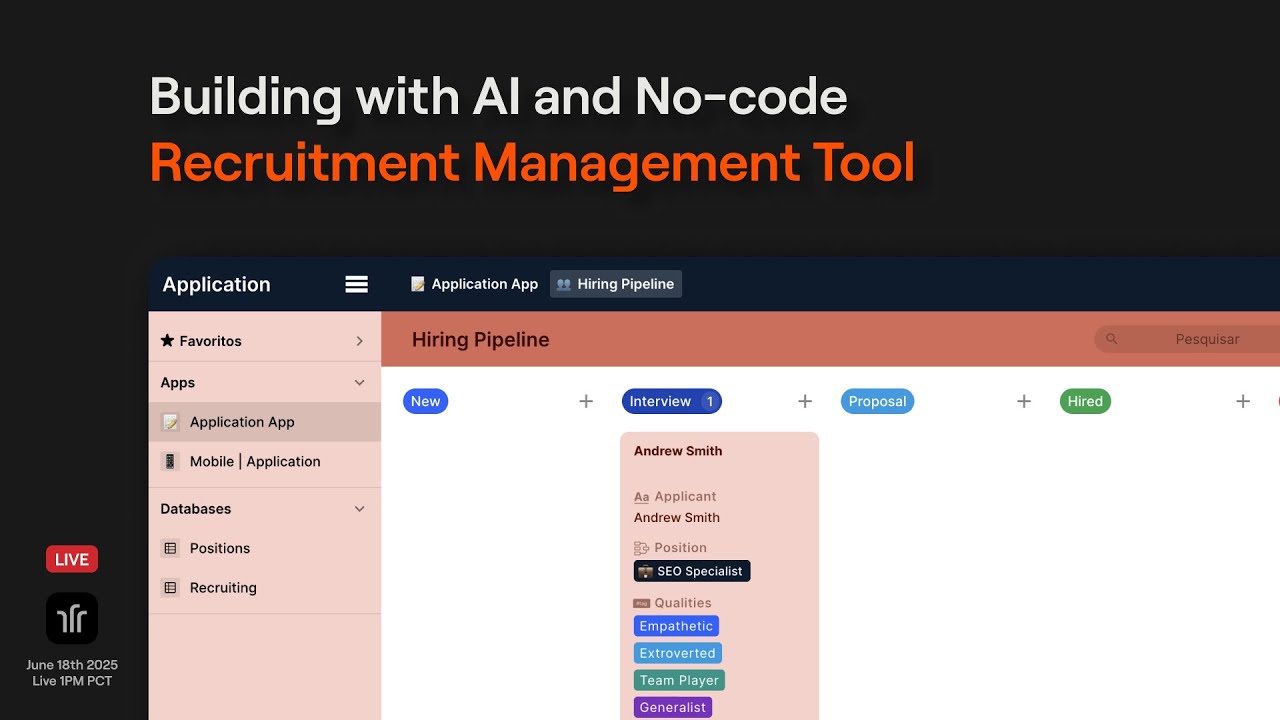Open the hamburger menu beside Application
This screenshot has width=1280, height=720.
point(357,284)
